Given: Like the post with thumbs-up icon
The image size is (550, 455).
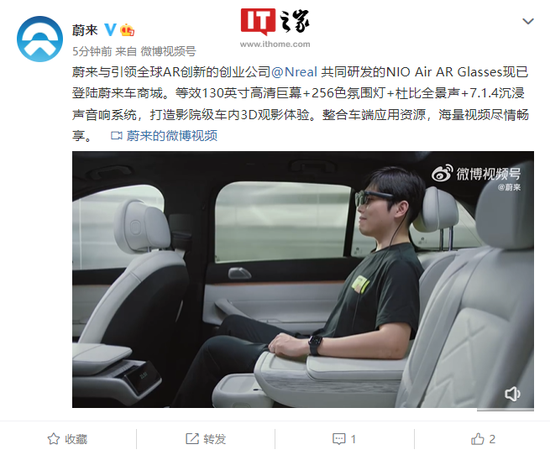Looking at the screenshot, I should pyautogui.click(x=477, y=439).
